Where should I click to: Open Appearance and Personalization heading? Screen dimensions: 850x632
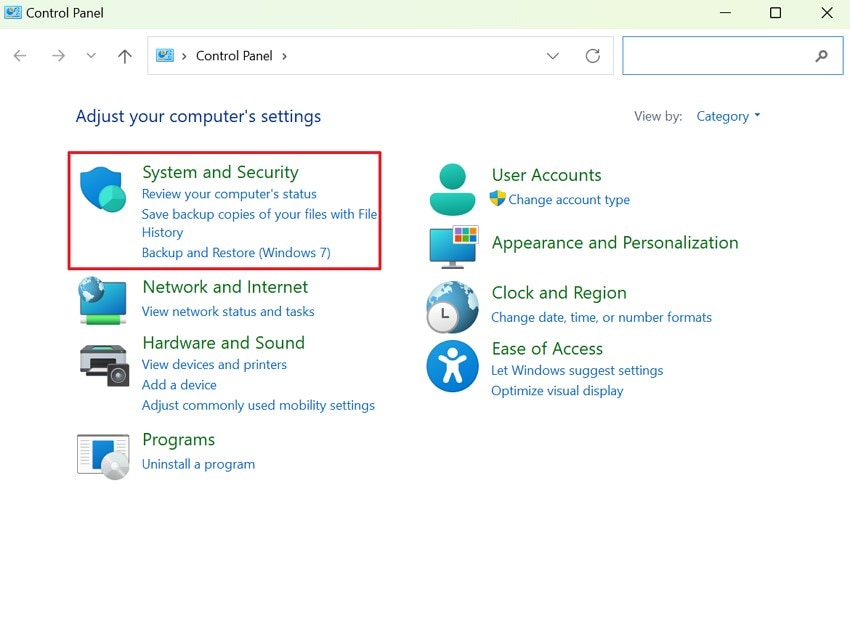pyautogui.click(x=615, y=243)
